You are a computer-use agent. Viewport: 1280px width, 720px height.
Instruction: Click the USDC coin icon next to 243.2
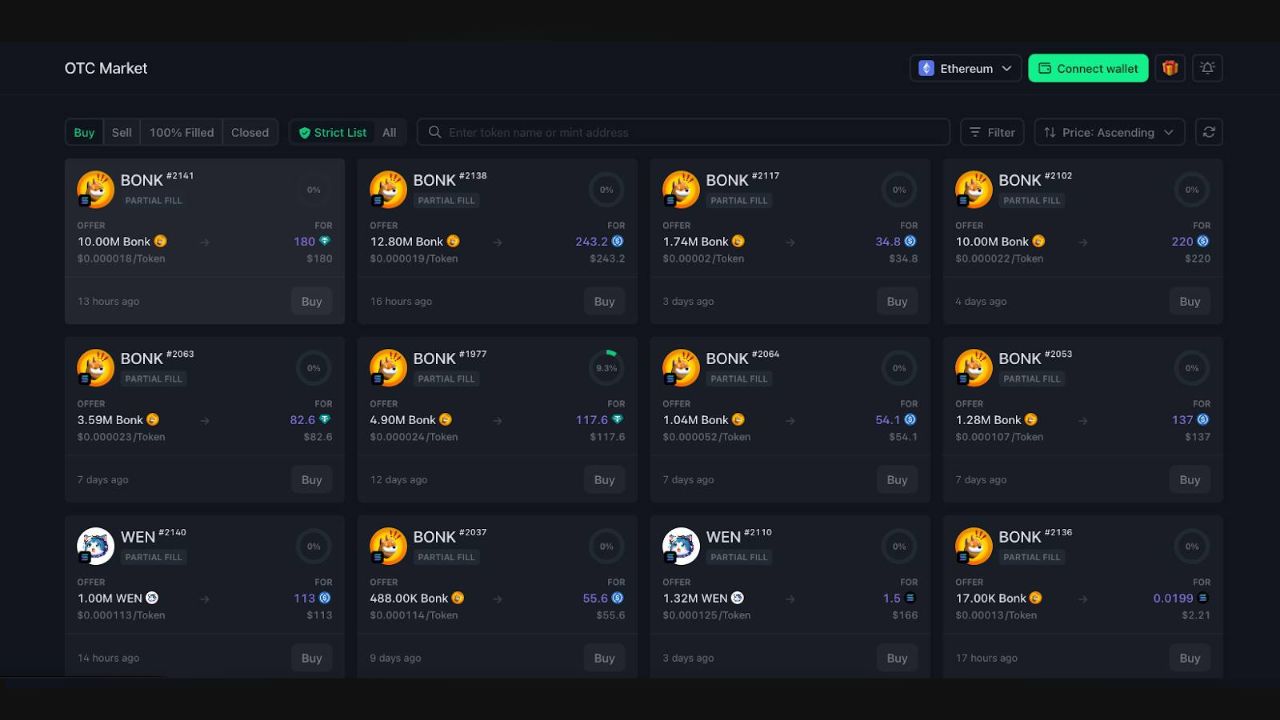(x=618, y=241)
